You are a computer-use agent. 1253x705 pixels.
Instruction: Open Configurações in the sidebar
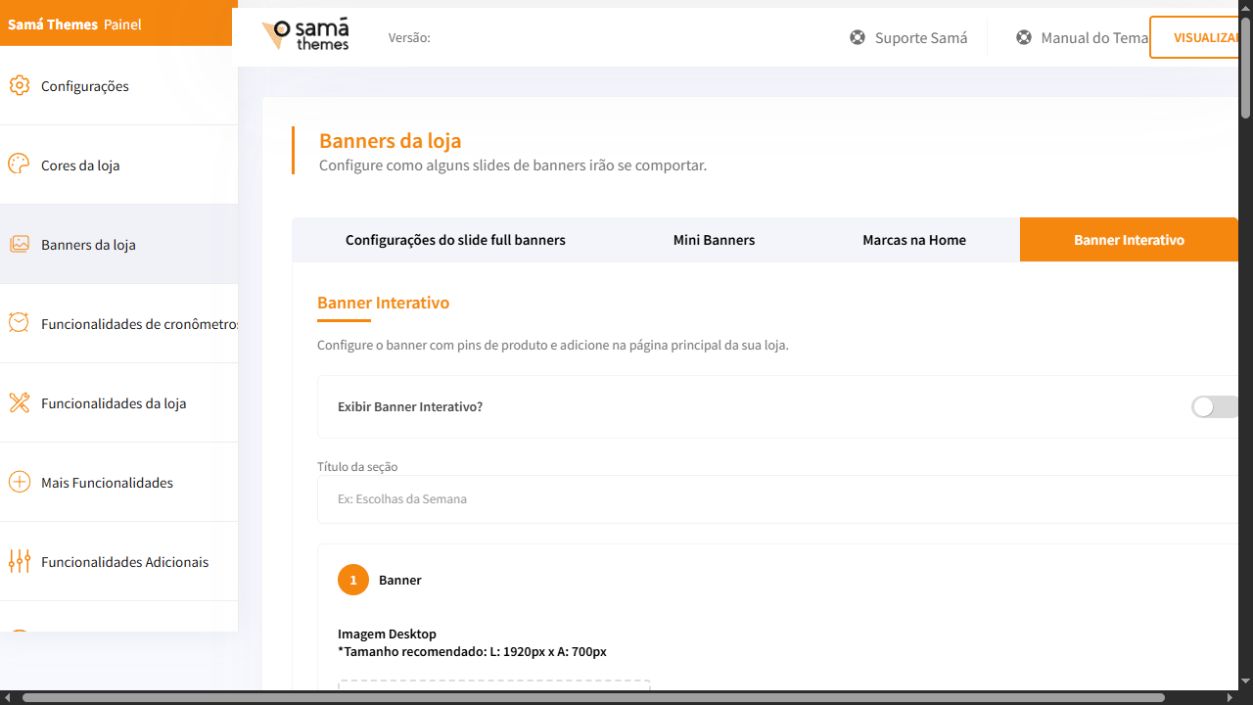pos(119,86)
